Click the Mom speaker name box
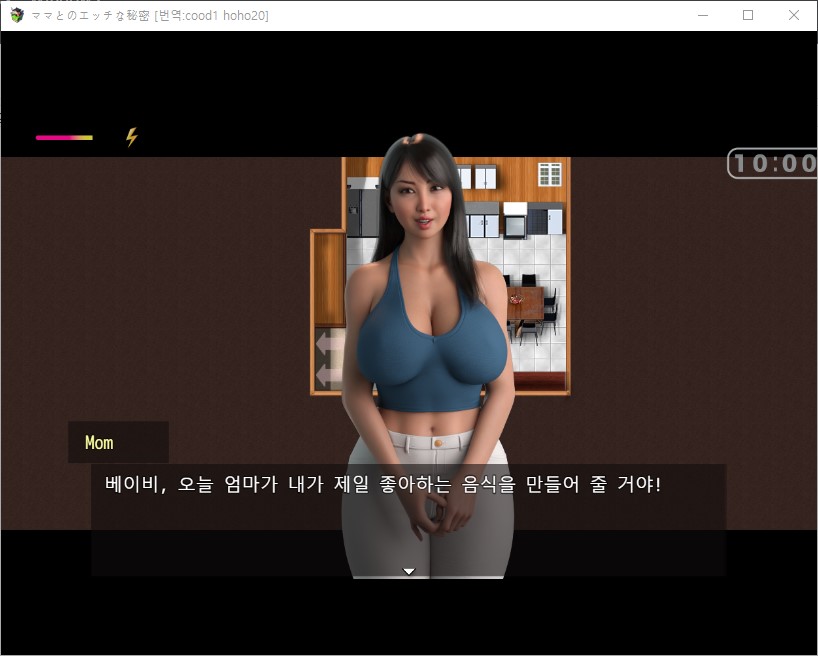Screen dimensions: 818x656 click(x=118, y=442)
